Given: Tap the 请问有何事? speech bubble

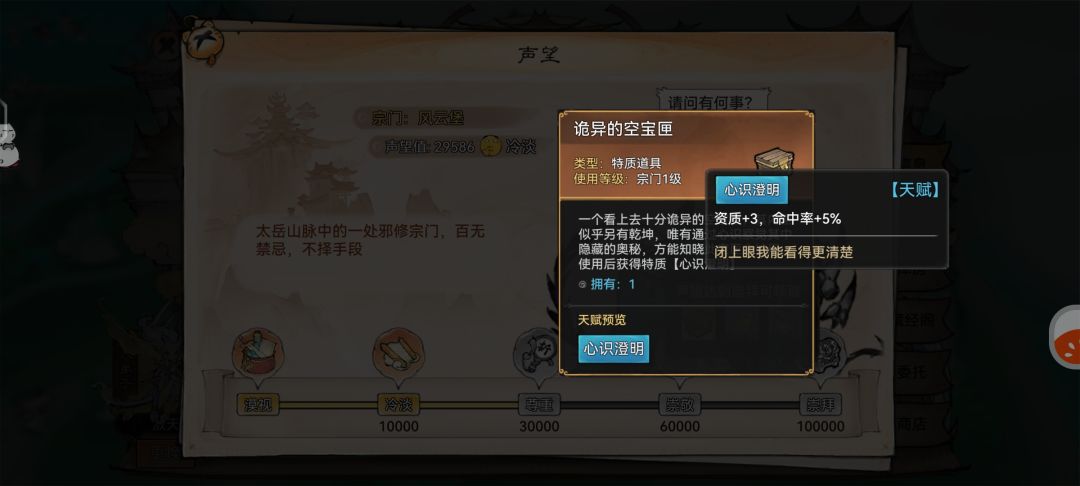Looking at the screenshot, I should click(x=709, y=103).
